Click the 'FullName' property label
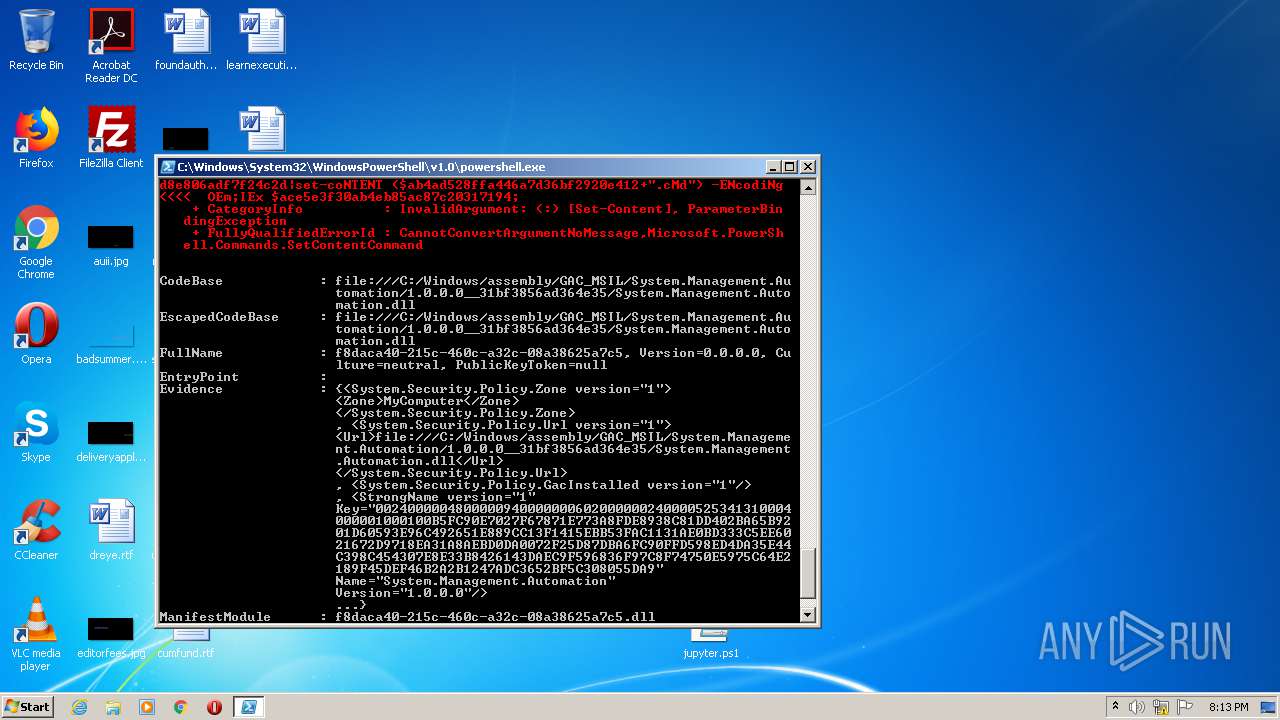Viewport: 1280px width, 720px height. pos(191,353)
